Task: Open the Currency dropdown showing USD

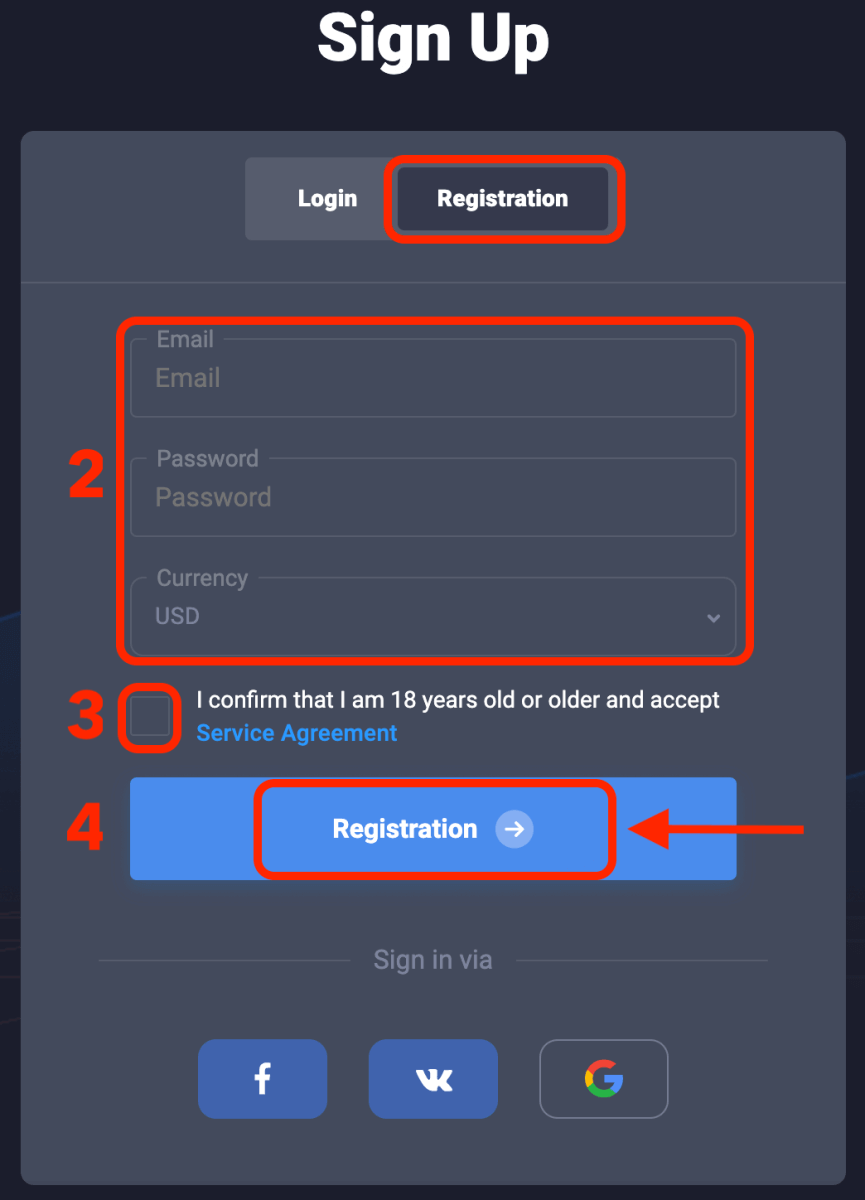Action: (420, 617)
